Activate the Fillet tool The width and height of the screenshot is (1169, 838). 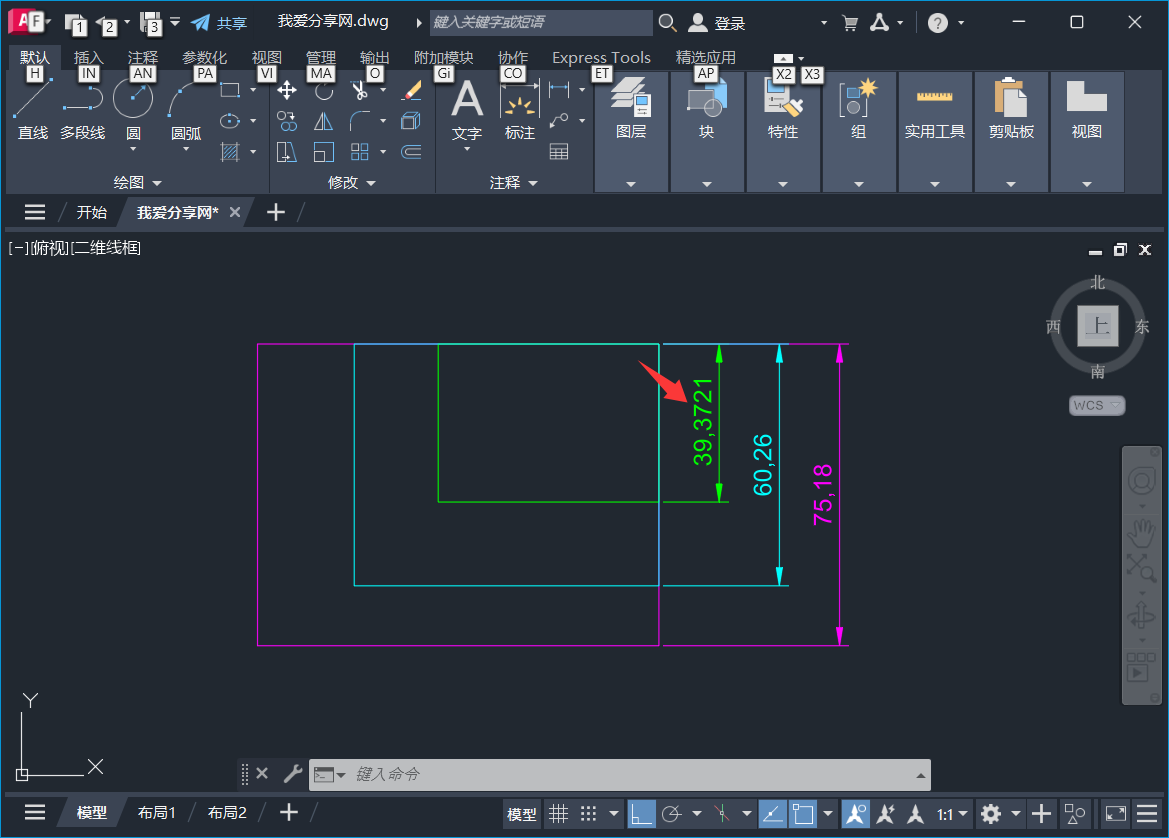pyautogui.click(x=360, y=121)
